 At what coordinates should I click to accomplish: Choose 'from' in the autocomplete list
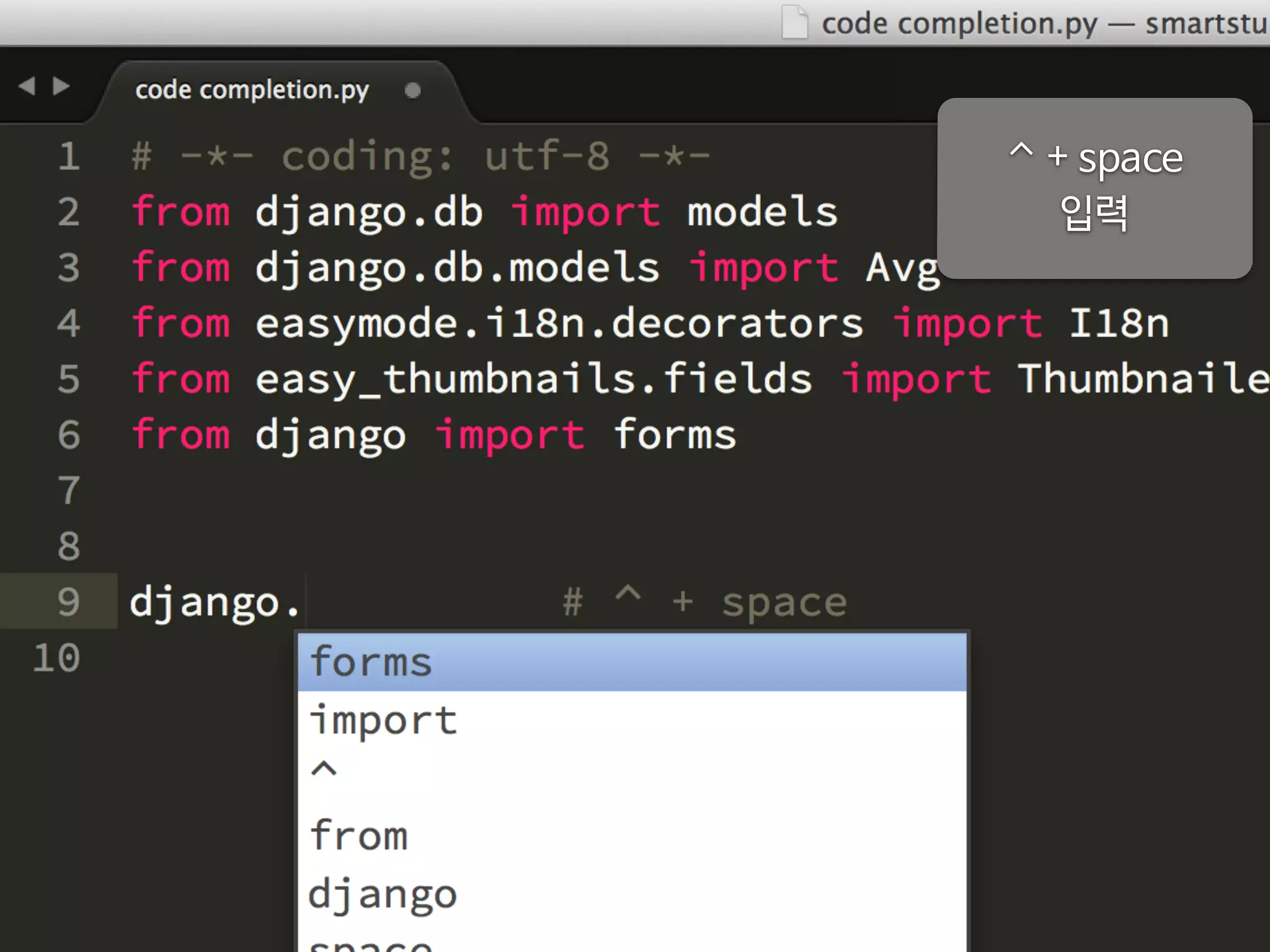[x=632, y=835]
